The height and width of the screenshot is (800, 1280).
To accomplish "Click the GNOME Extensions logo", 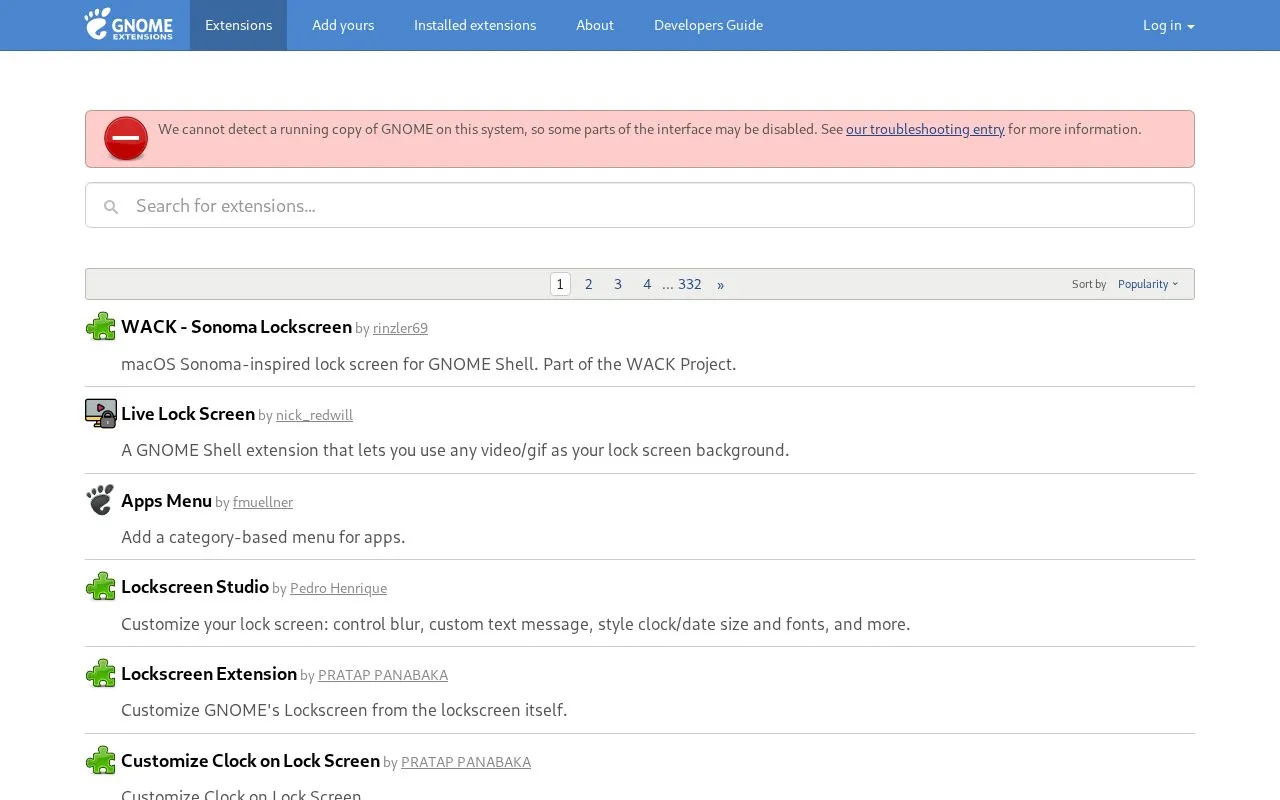I will coord(128,24).
